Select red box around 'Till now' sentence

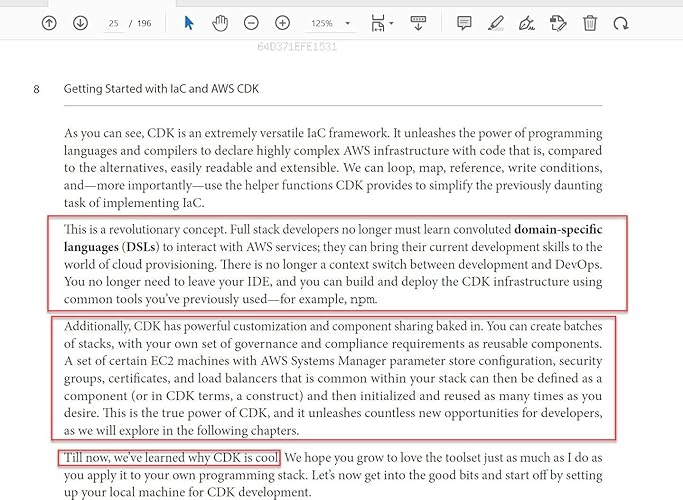point(169,458)
